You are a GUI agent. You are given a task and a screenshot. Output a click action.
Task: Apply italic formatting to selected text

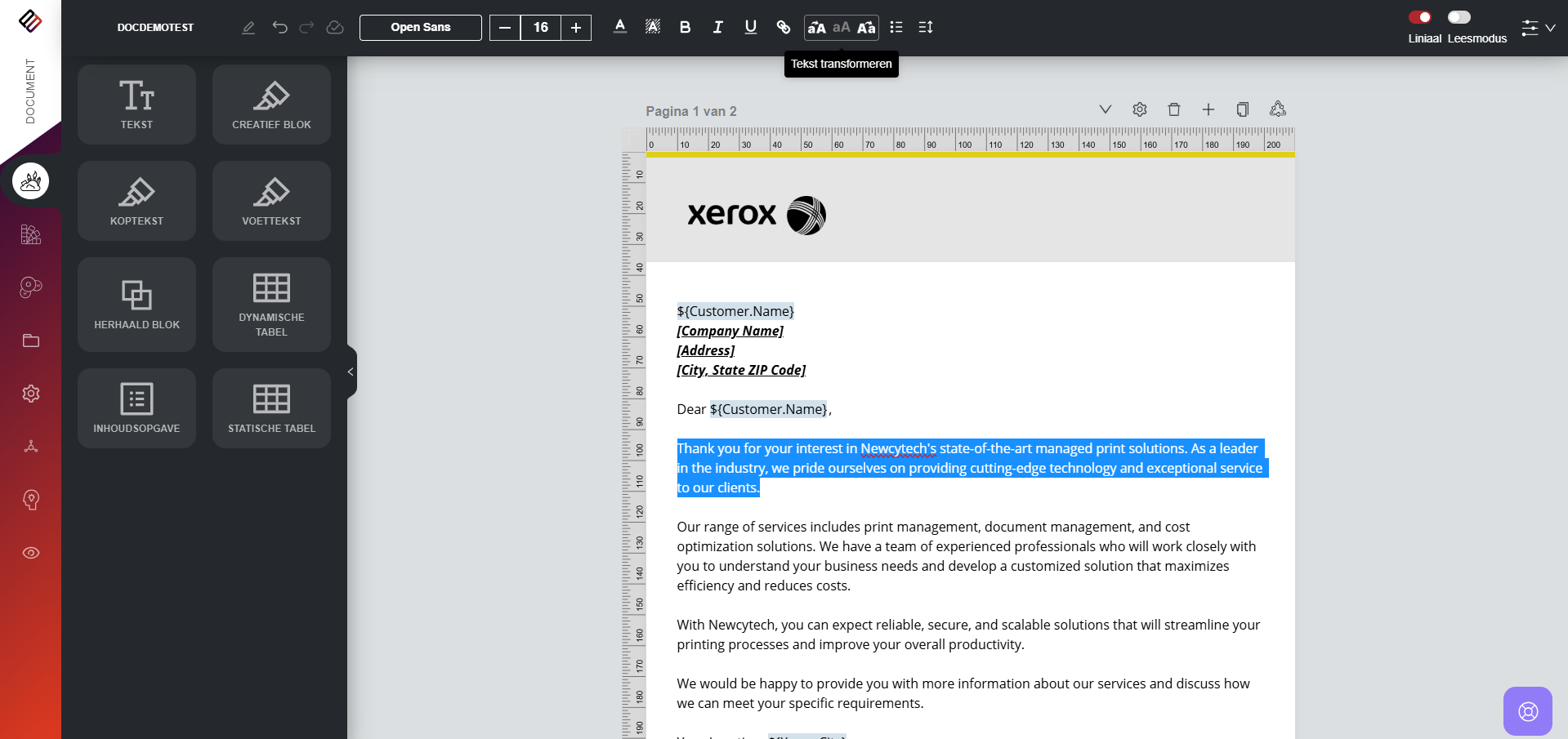click(717, 27)
